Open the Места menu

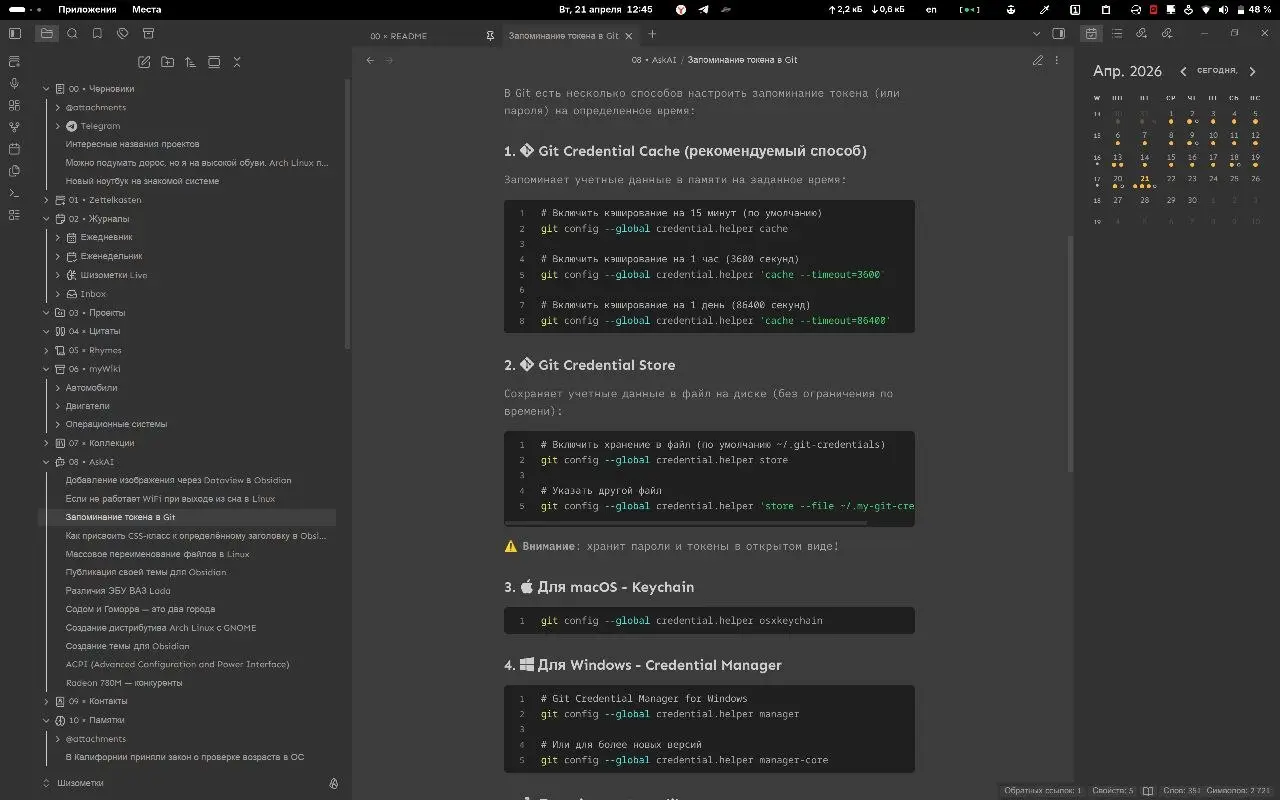[x=146, y=9]
